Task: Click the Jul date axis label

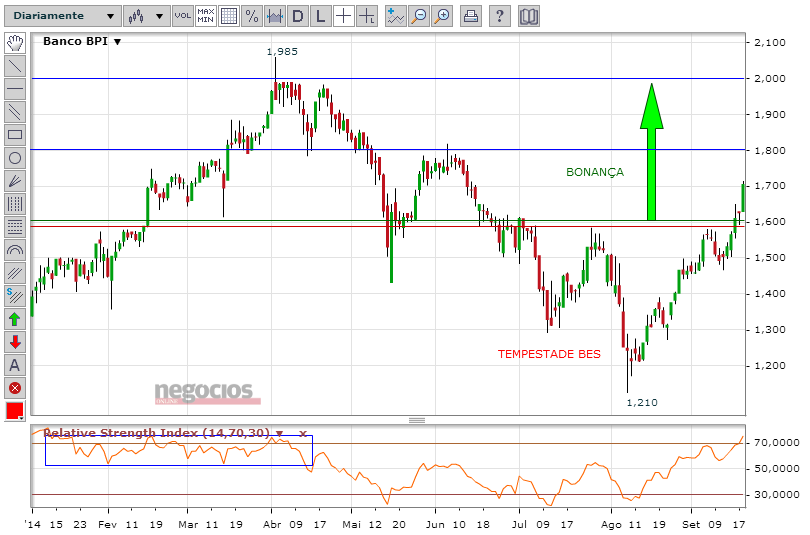Action: coord(519,525)
